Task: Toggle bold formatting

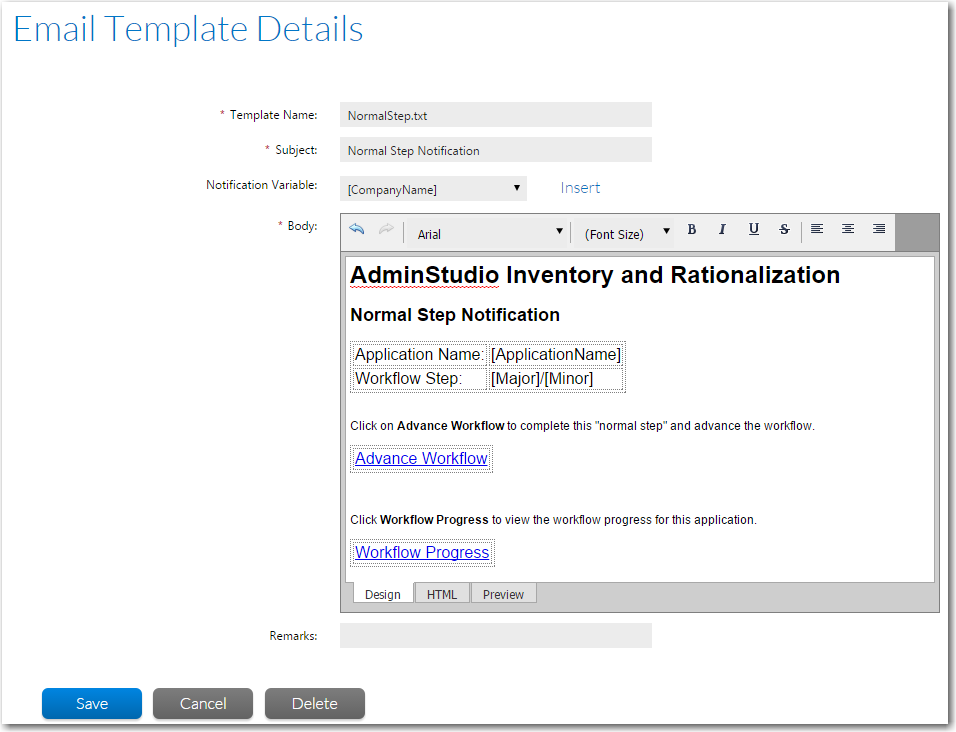Action: tap(691, 229)
